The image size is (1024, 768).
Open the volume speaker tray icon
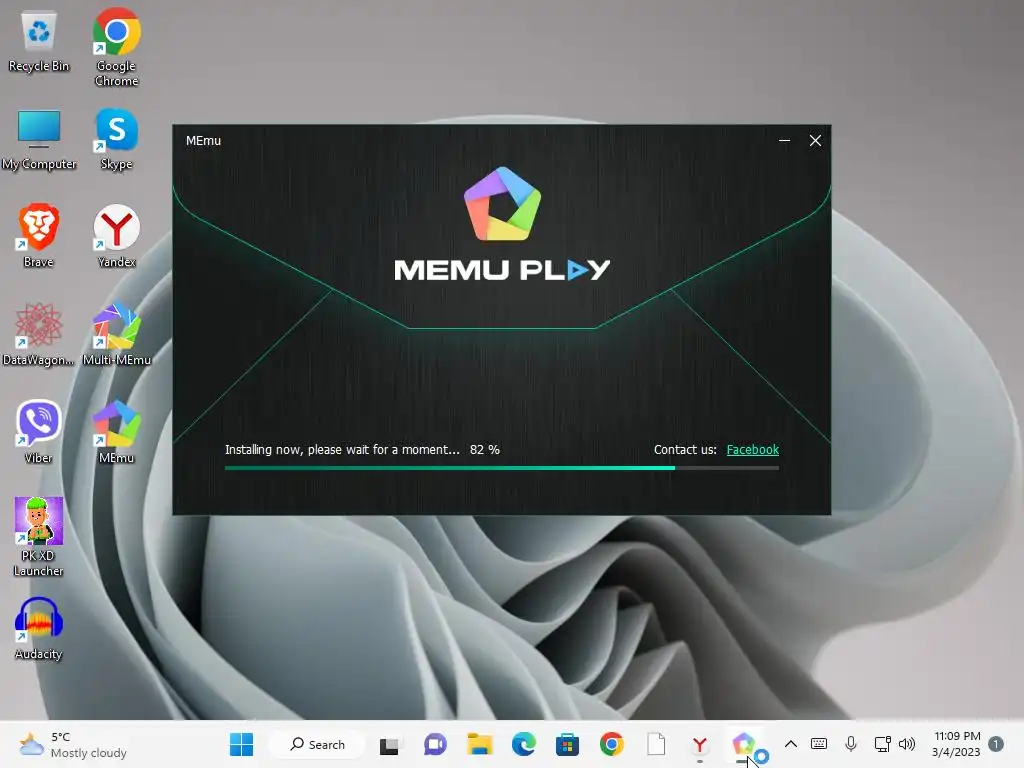coord(906,744)
